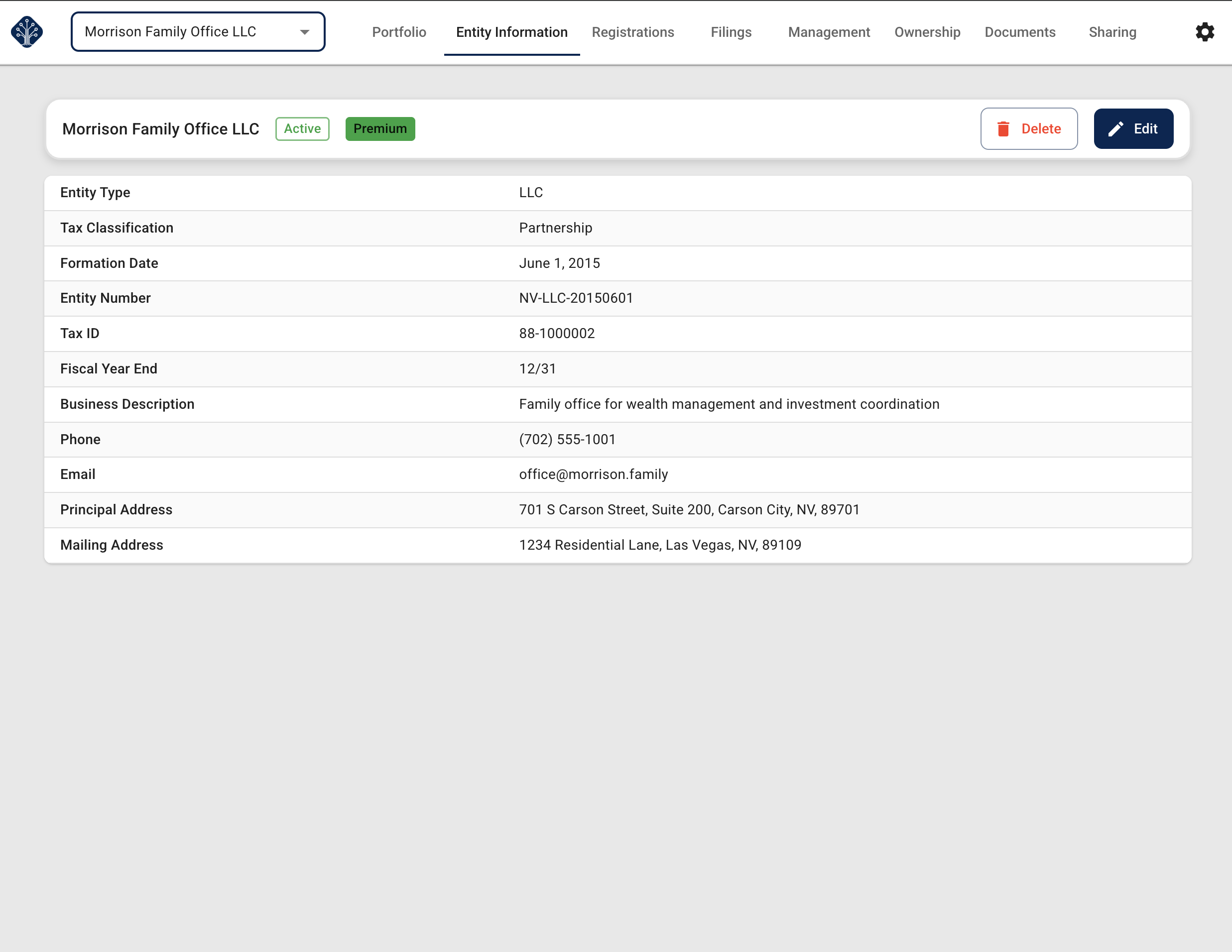Select the Tax ID row value
The width and height of the screenshot is (1232, 952).
[x=557, y=333]
